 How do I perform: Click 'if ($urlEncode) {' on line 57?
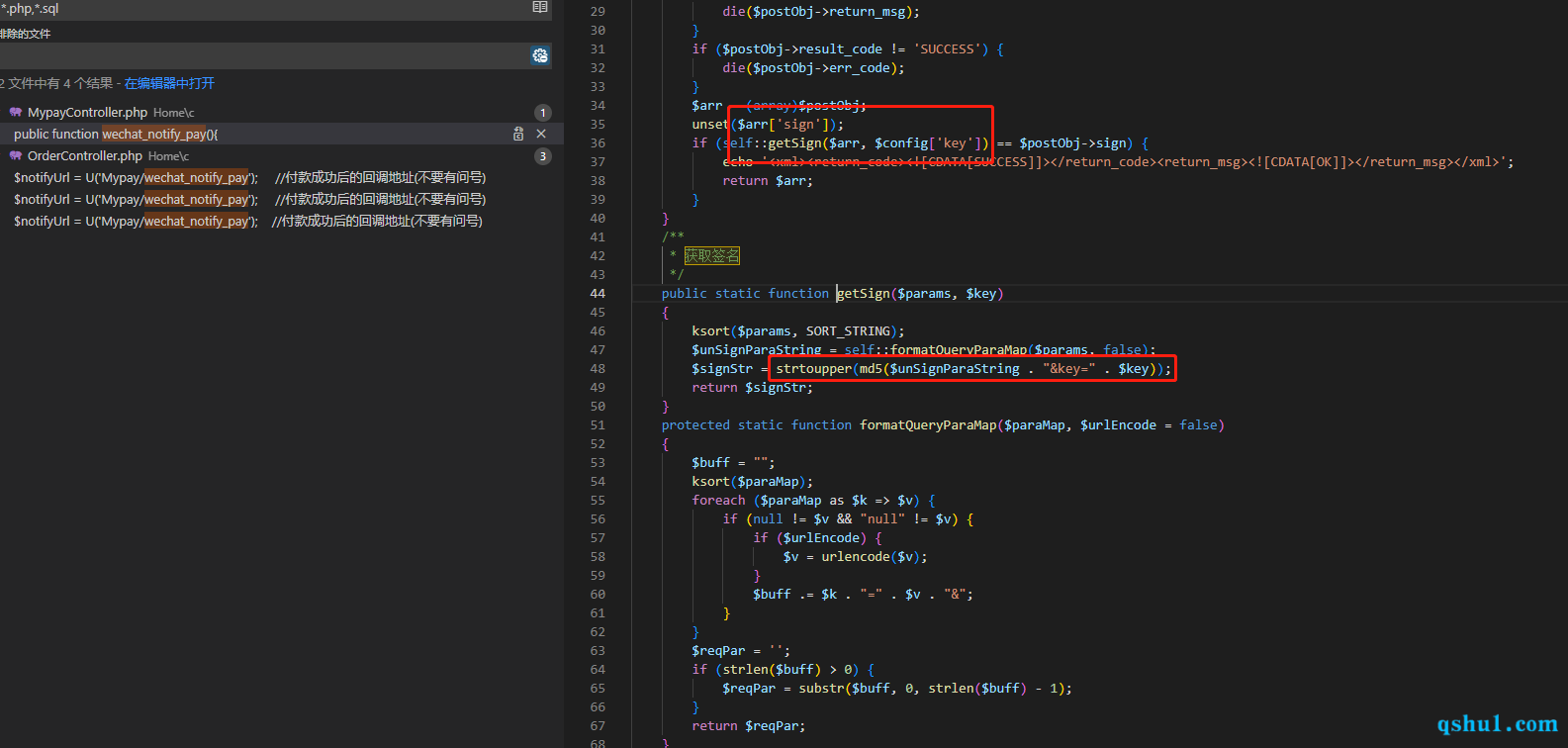[x=817, y=538]
